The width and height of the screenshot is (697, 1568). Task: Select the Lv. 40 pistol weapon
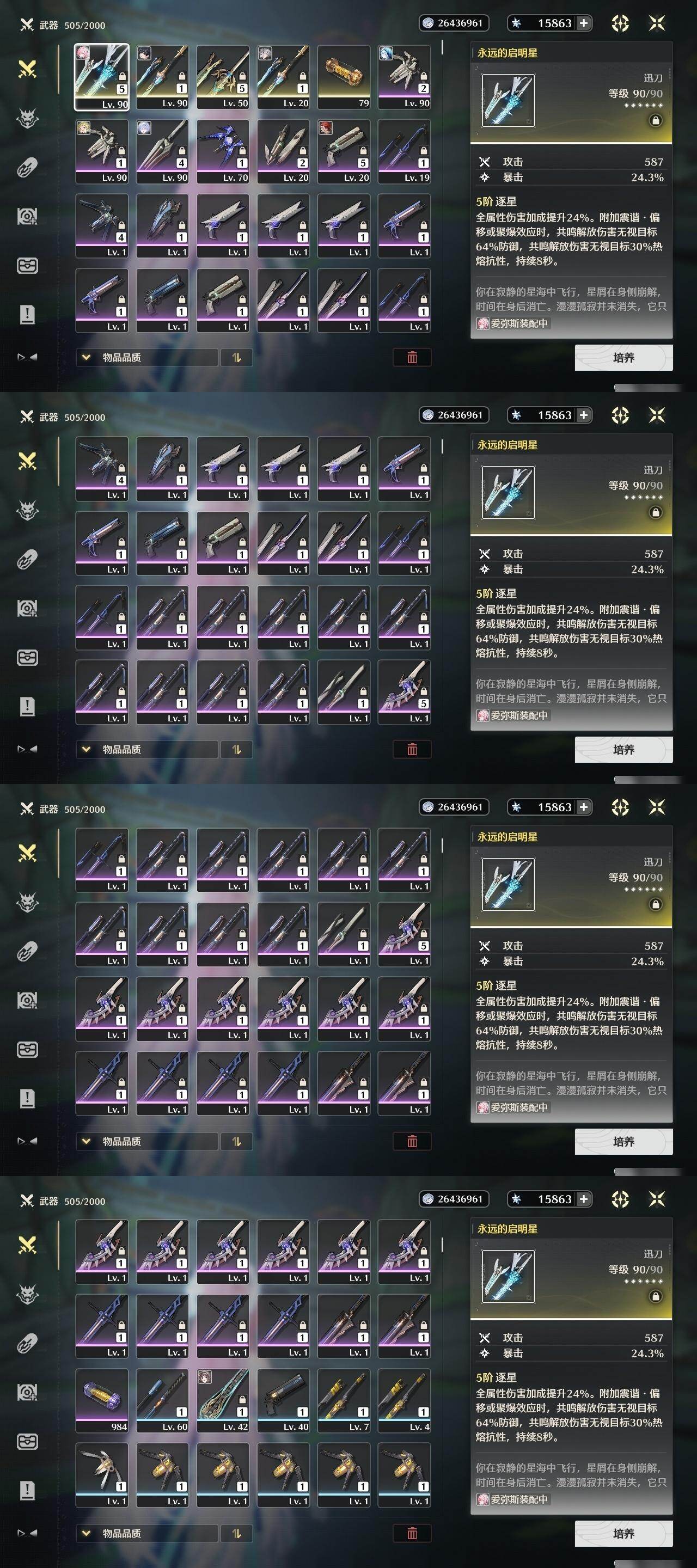(x=283, y=1401)
